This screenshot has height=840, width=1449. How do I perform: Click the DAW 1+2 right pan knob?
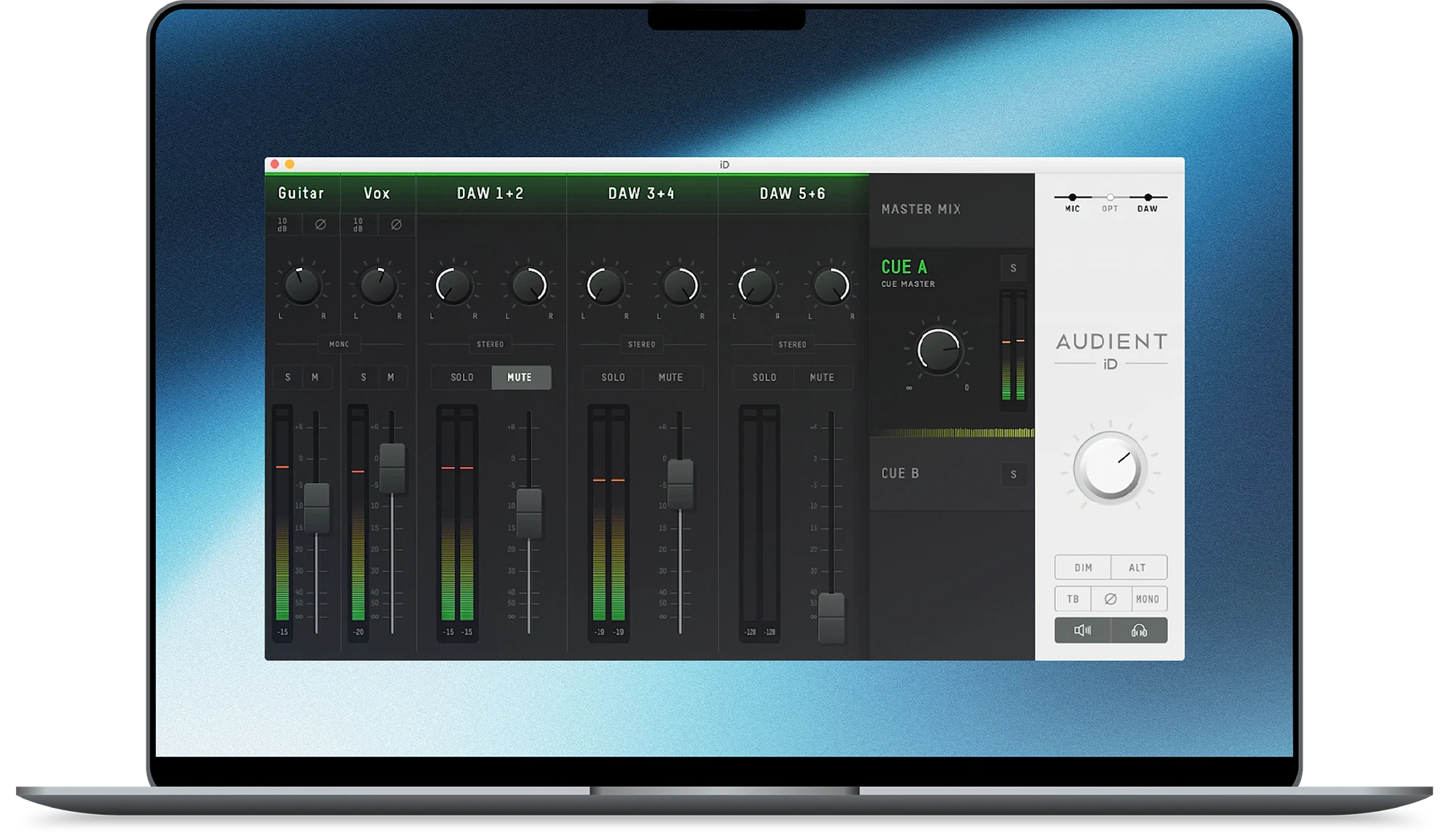tap(529, 285)
